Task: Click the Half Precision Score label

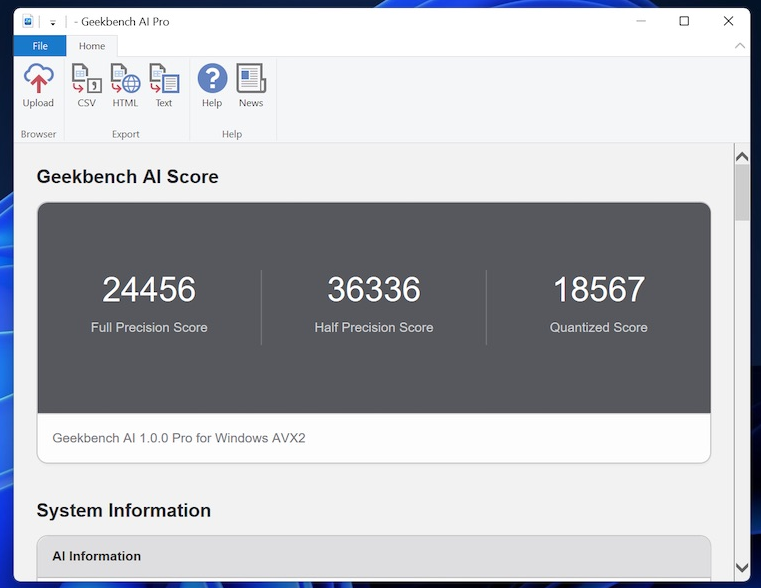Action: 374,327
